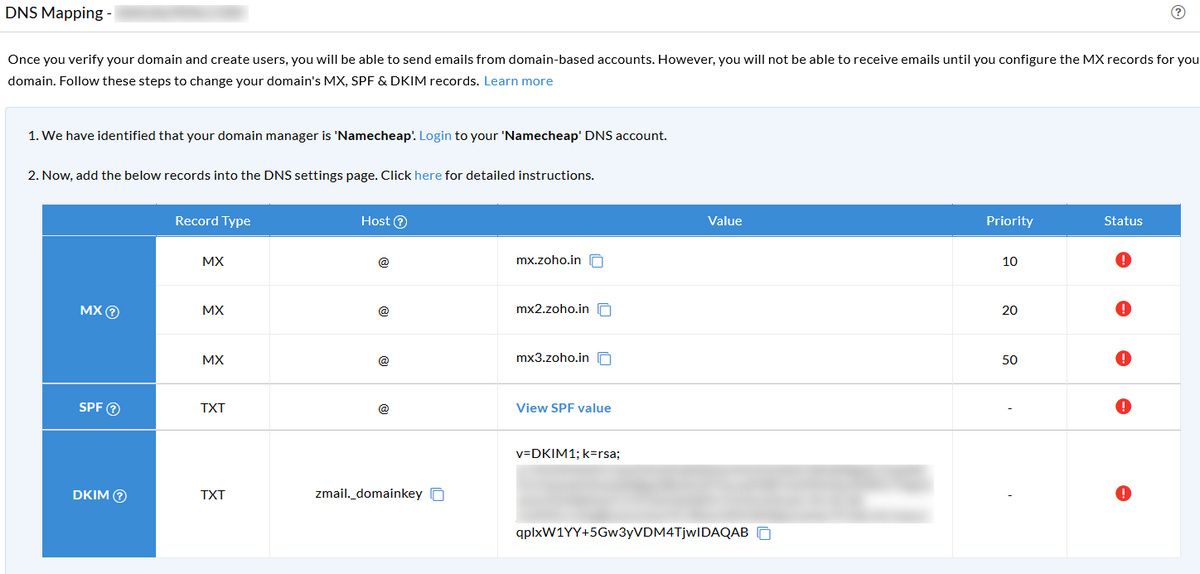Click error status icon in SPF row

1123,406
